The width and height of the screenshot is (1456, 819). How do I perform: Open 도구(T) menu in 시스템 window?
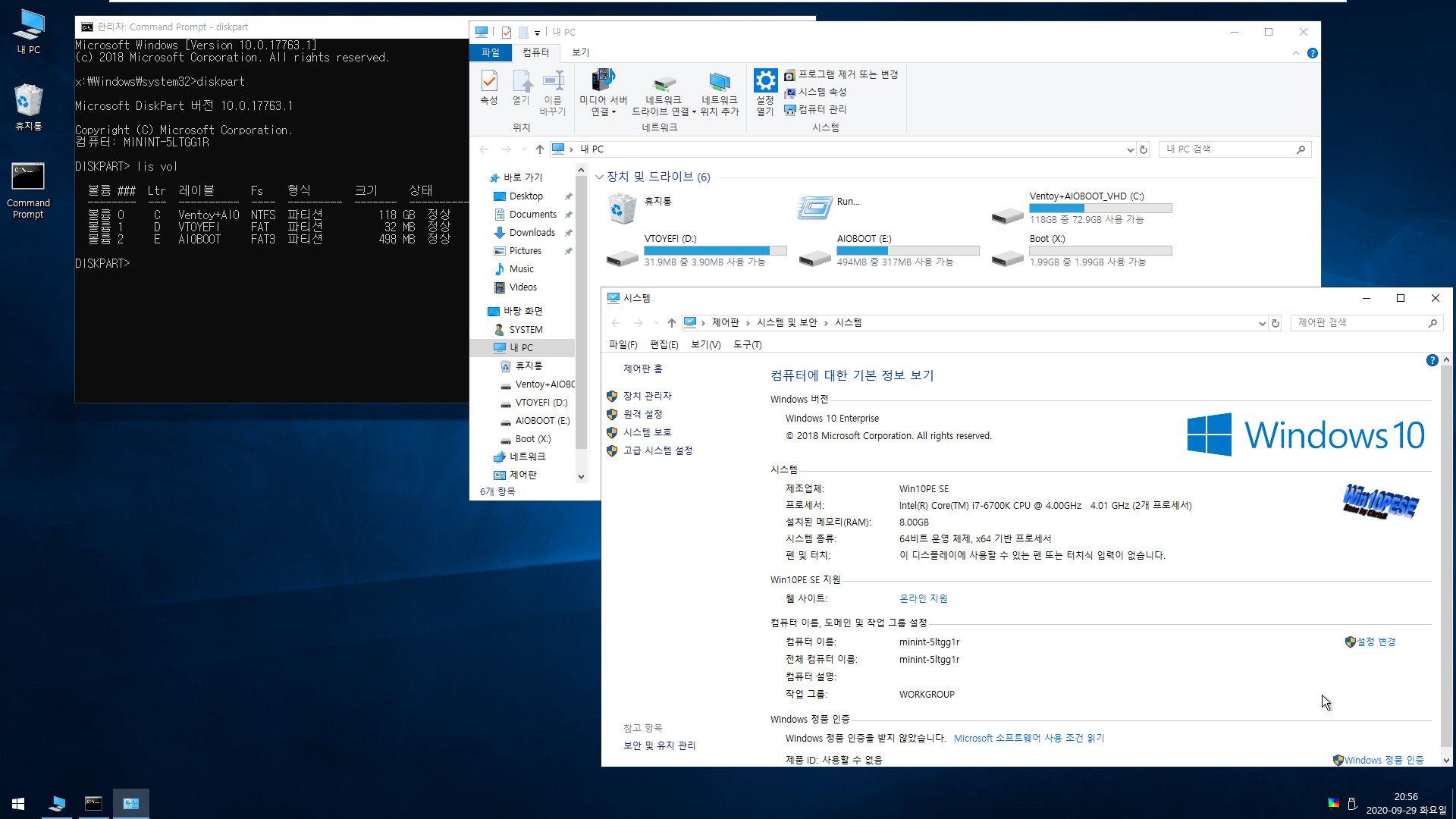click(747, 344)
